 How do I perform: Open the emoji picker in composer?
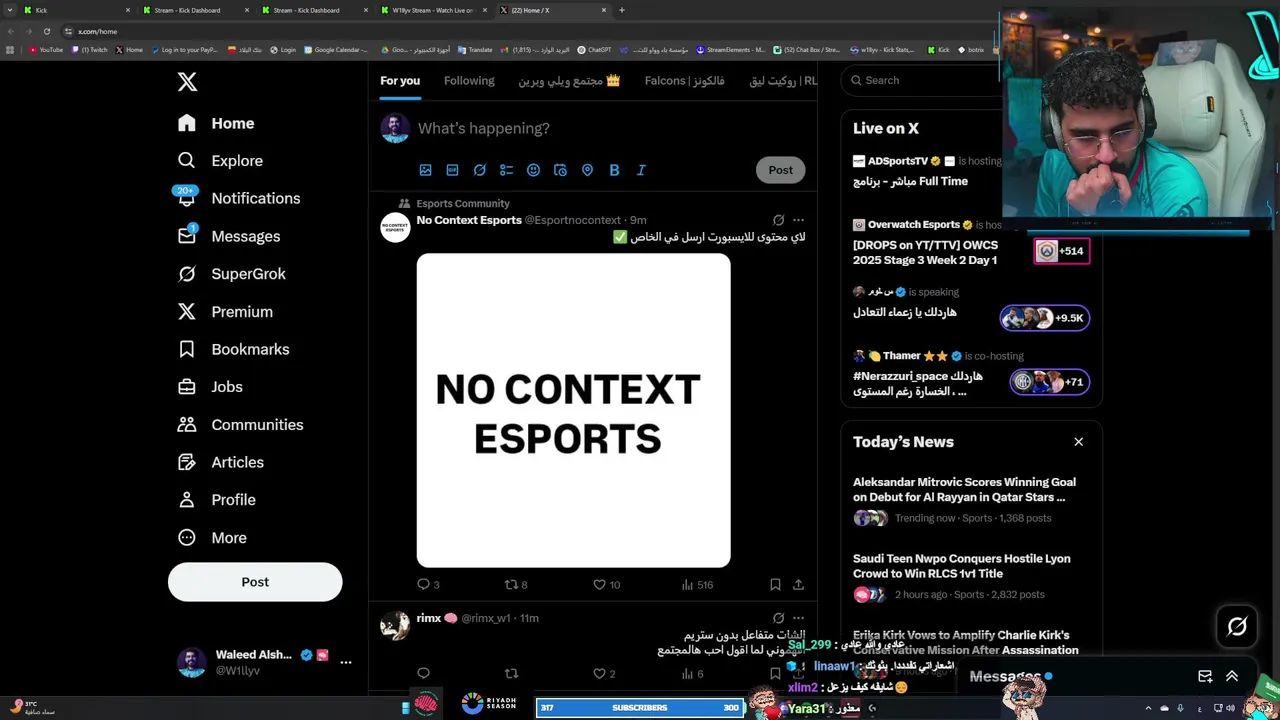coord(533,170)
